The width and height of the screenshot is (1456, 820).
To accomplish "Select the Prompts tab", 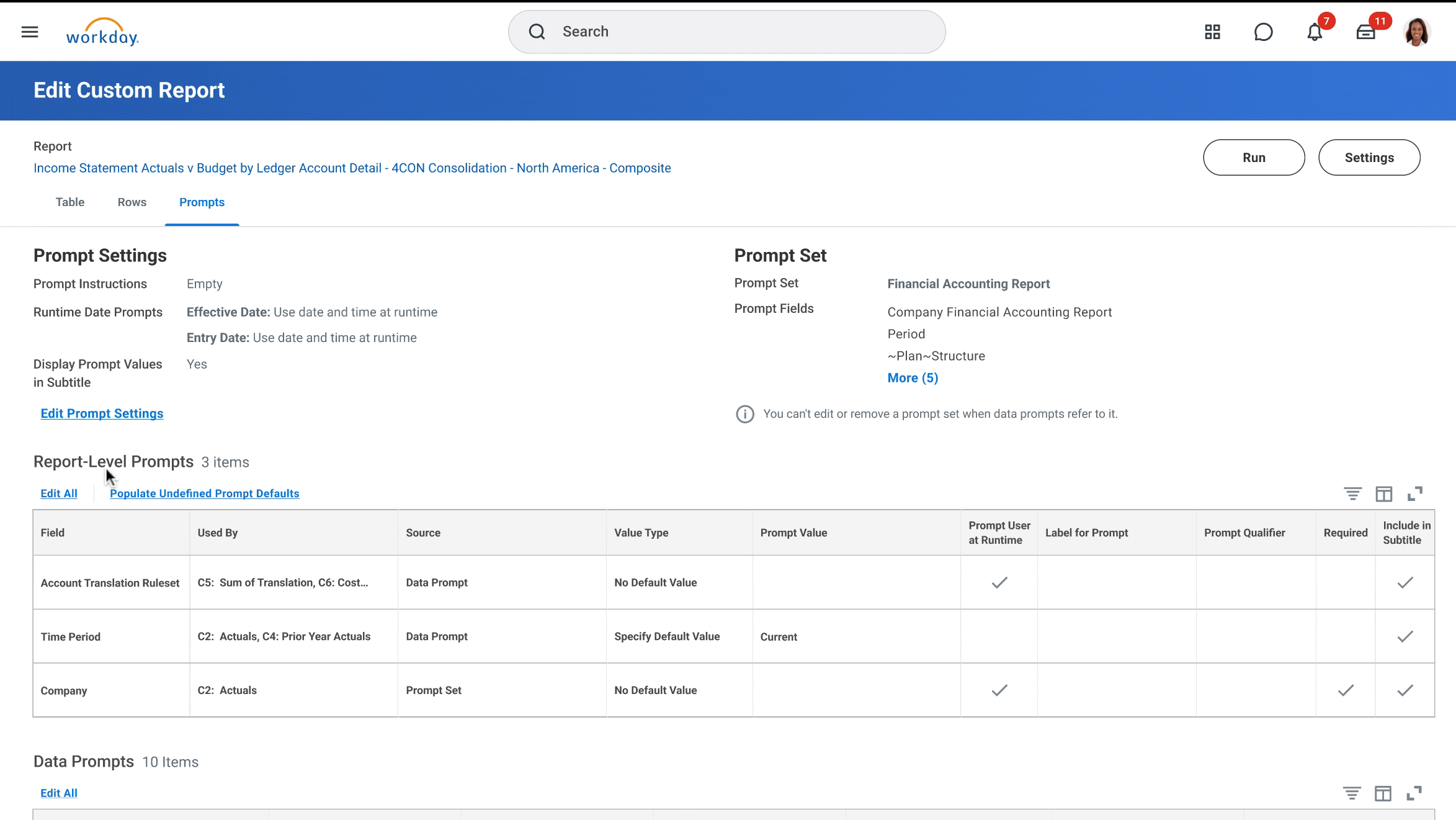I will (x=202, y=202).
